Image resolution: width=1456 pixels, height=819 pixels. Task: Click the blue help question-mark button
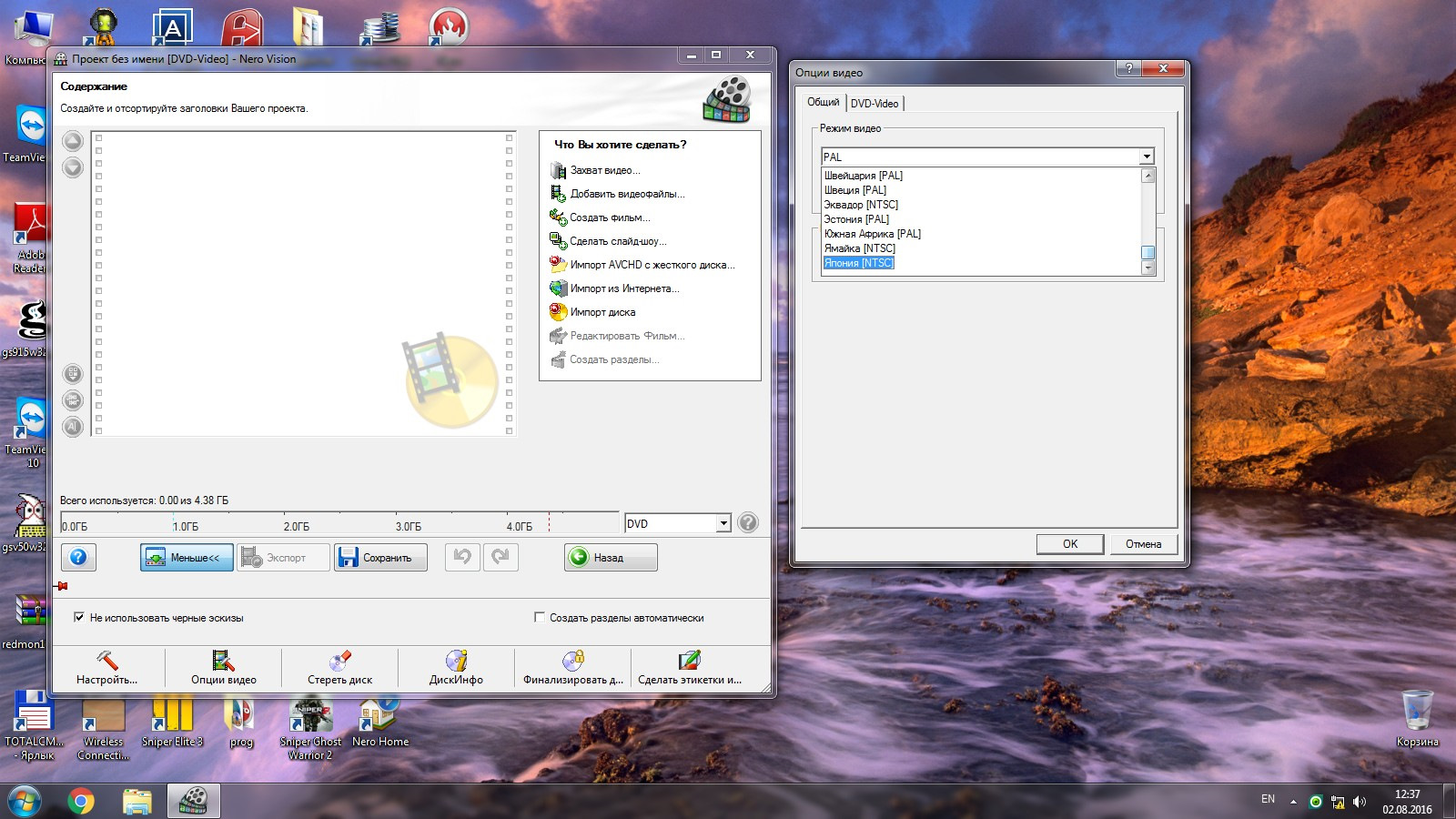click(x=78, y=557)
